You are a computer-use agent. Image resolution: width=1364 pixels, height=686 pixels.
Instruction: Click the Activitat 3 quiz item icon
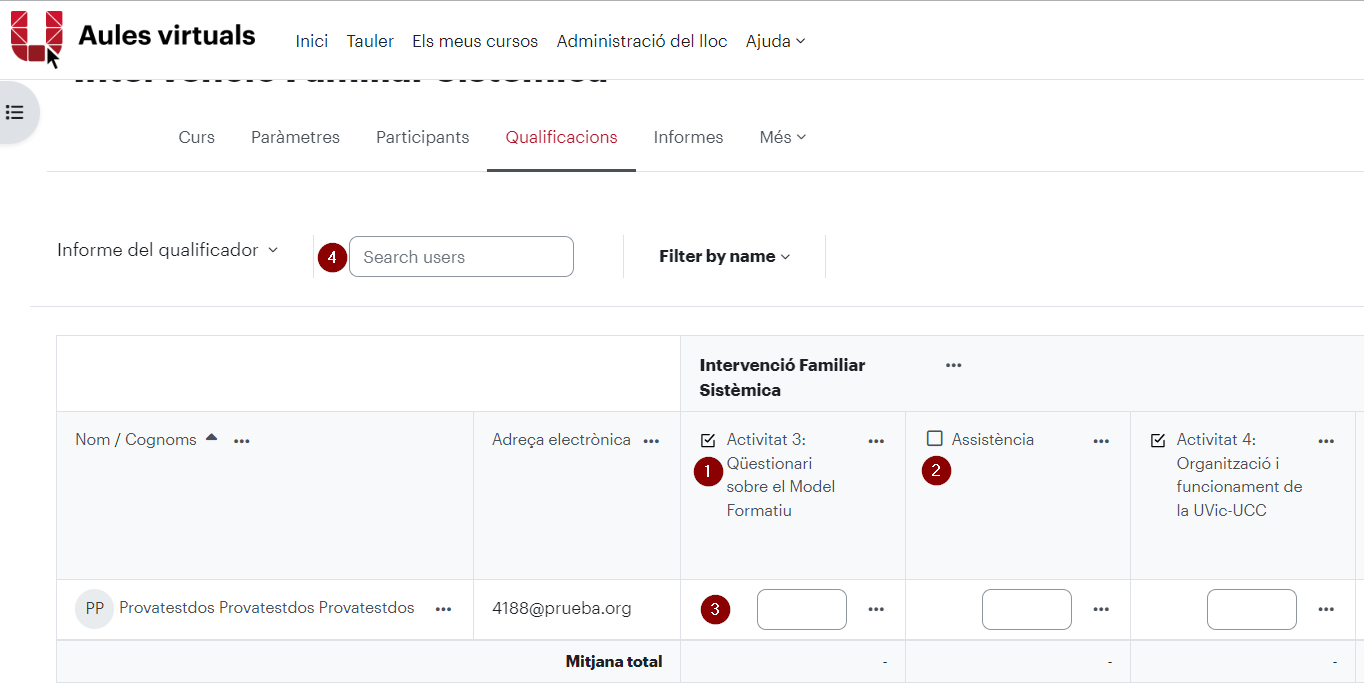(709, 440)
